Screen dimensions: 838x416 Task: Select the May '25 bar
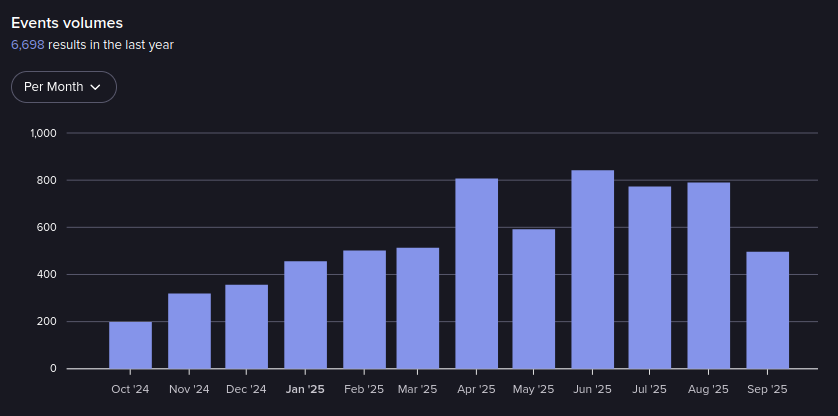[x=533, y=299]
